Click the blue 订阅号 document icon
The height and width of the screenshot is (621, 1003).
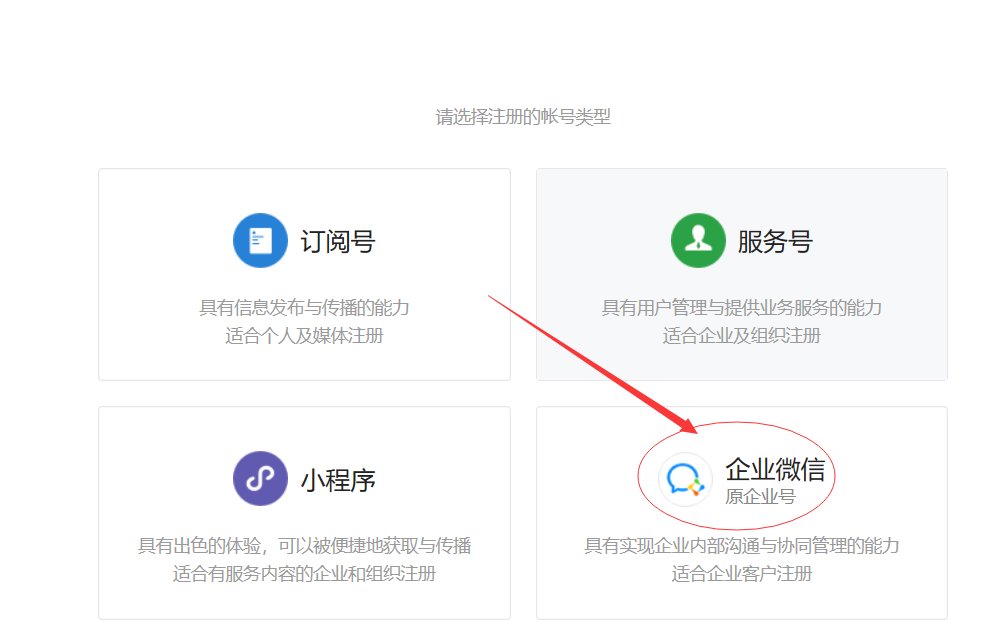point(259,240)
